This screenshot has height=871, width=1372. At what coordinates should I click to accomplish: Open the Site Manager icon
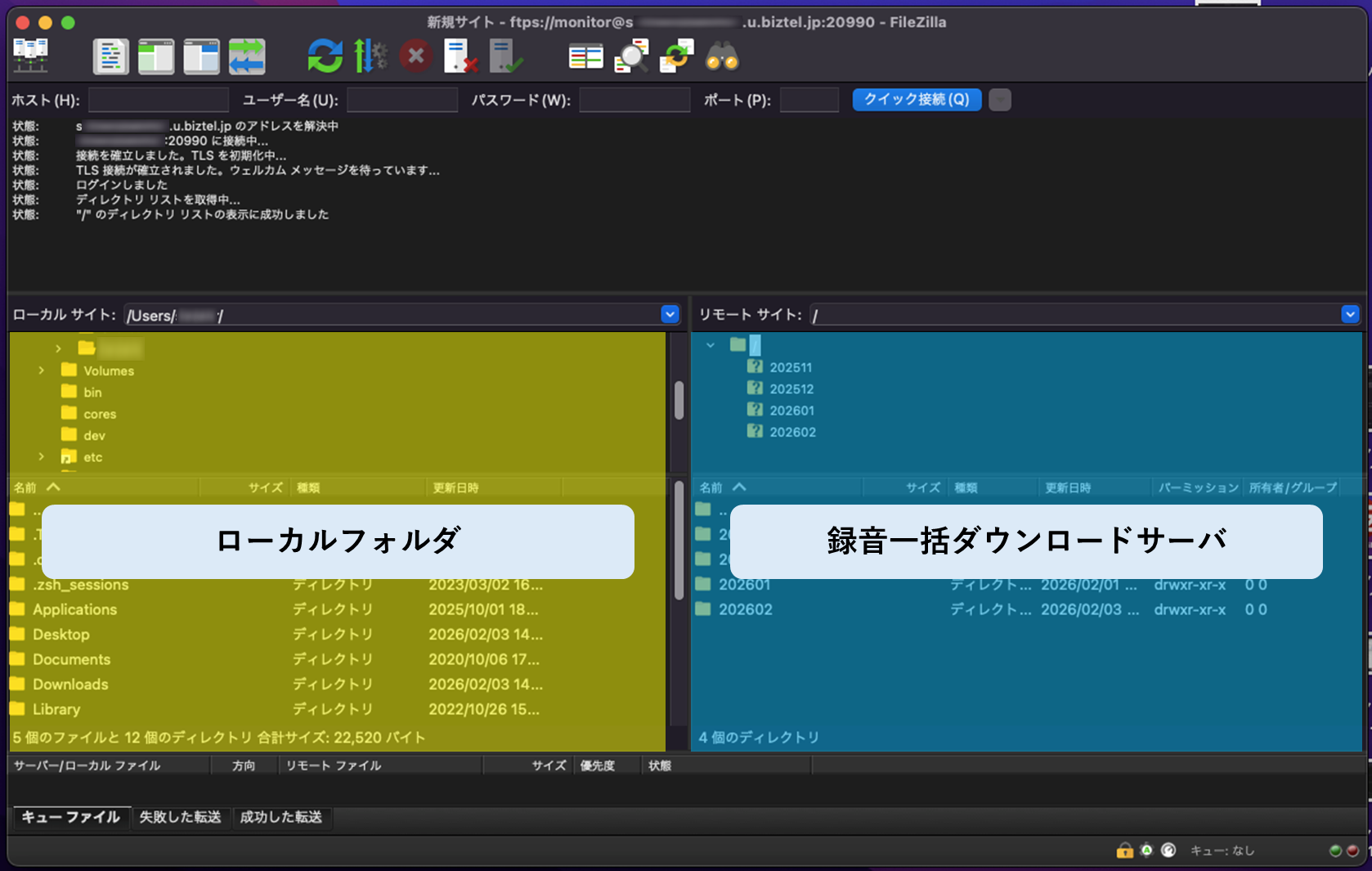[30, 56]
